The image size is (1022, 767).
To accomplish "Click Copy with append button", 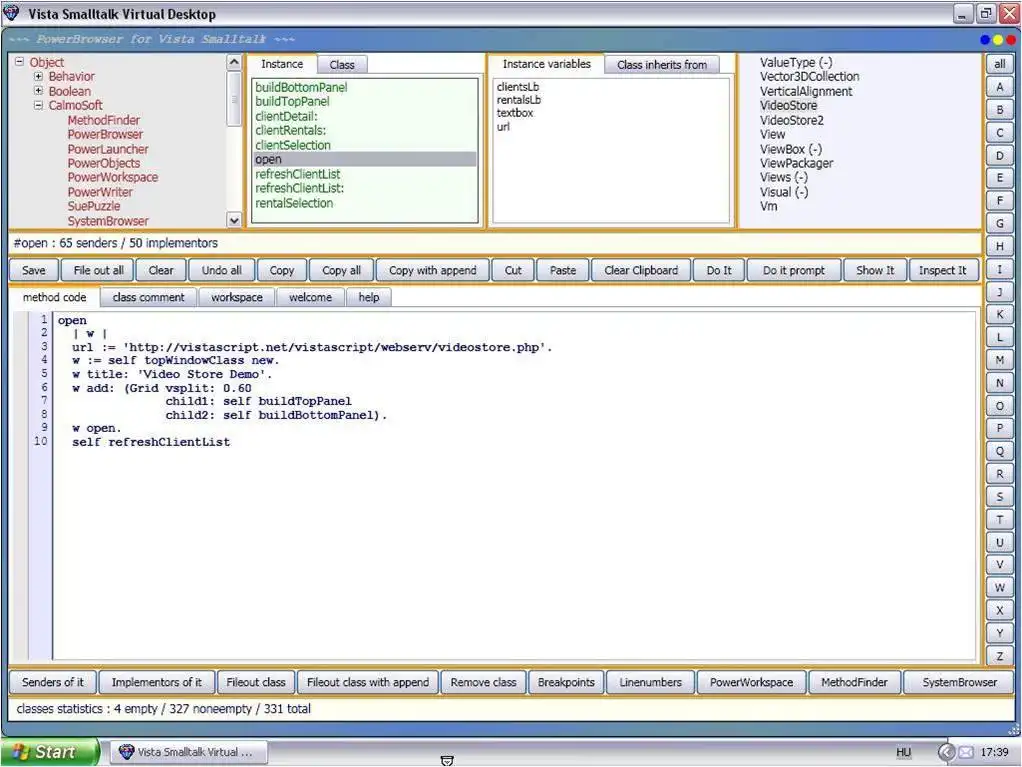I will click(433, 270).
